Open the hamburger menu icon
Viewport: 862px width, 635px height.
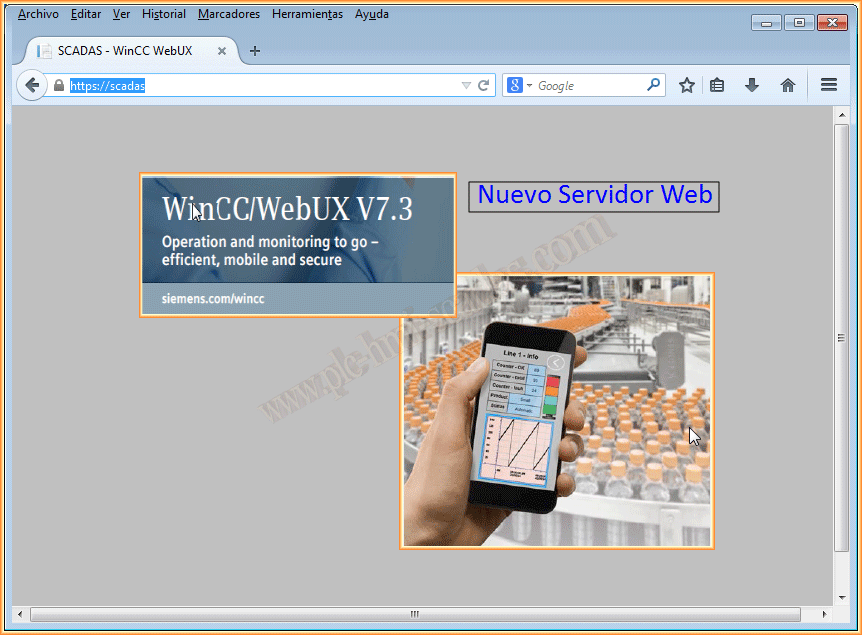pos(828,86)
